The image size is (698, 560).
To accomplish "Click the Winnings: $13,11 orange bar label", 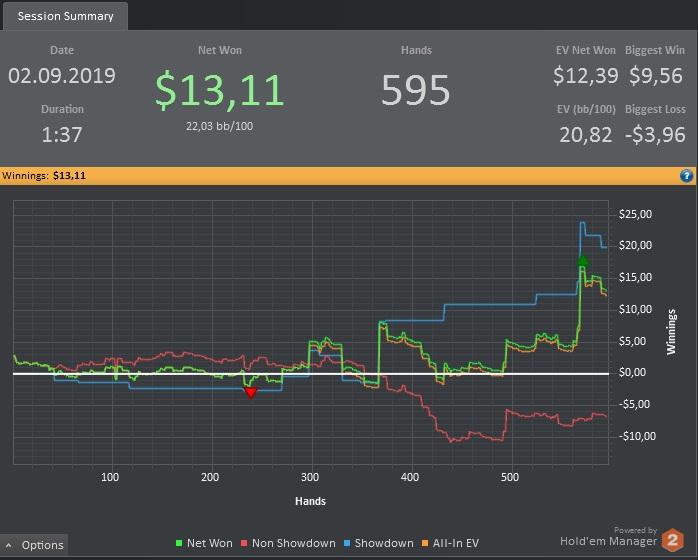I will point(44,175).
